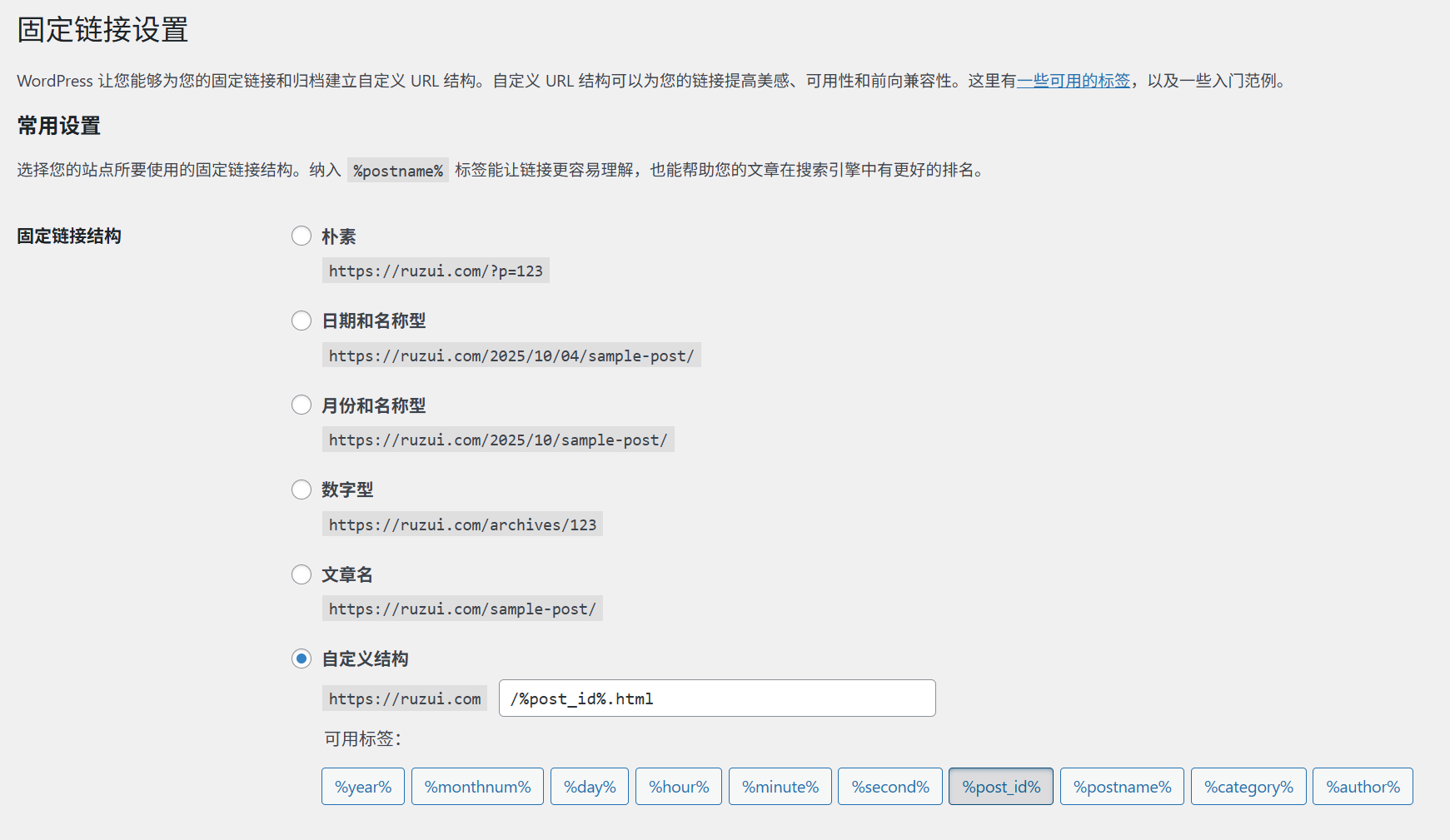Select 月份和名称型 permalink structure
This screenshot has width=1450, height=840.
301,405
